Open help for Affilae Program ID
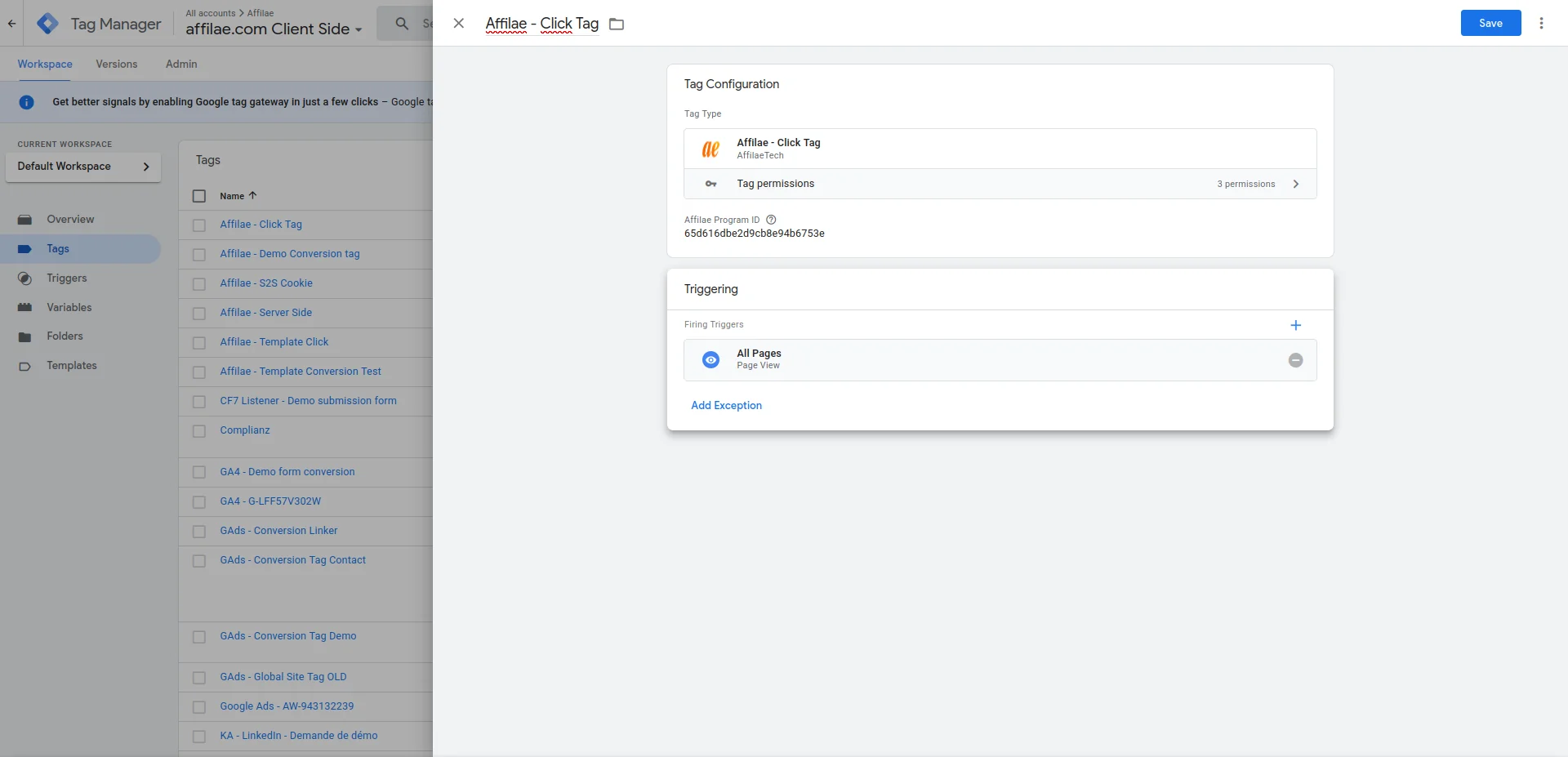The width and height of the screenshot is (1568, 757). point(771,220)
